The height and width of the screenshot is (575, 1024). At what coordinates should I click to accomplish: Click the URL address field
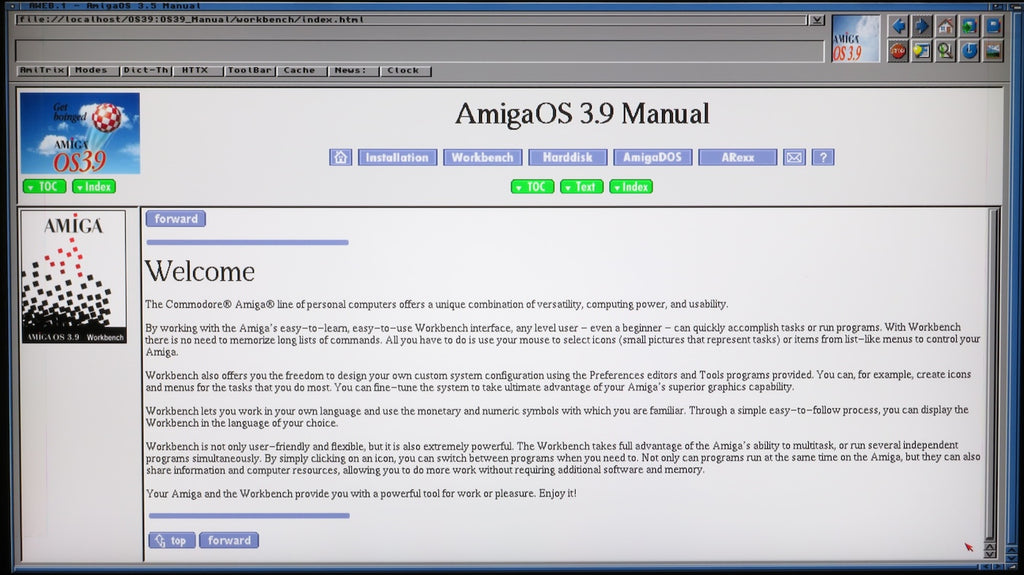point(410,20)
